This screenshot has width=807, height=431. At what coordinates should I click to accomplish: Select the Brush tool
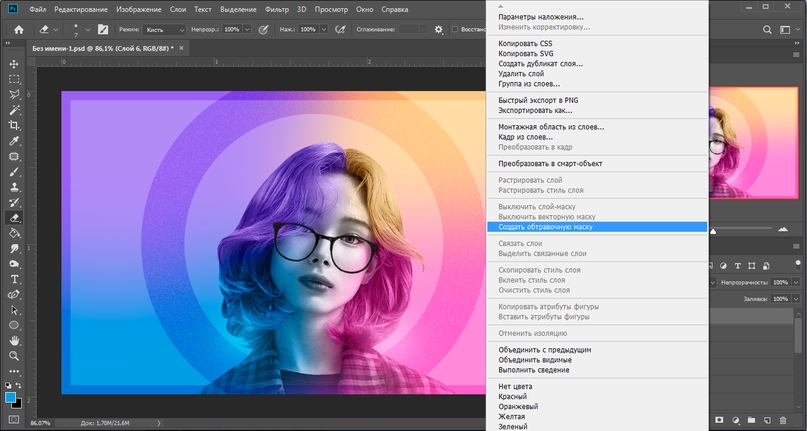(x=14, y=172)
